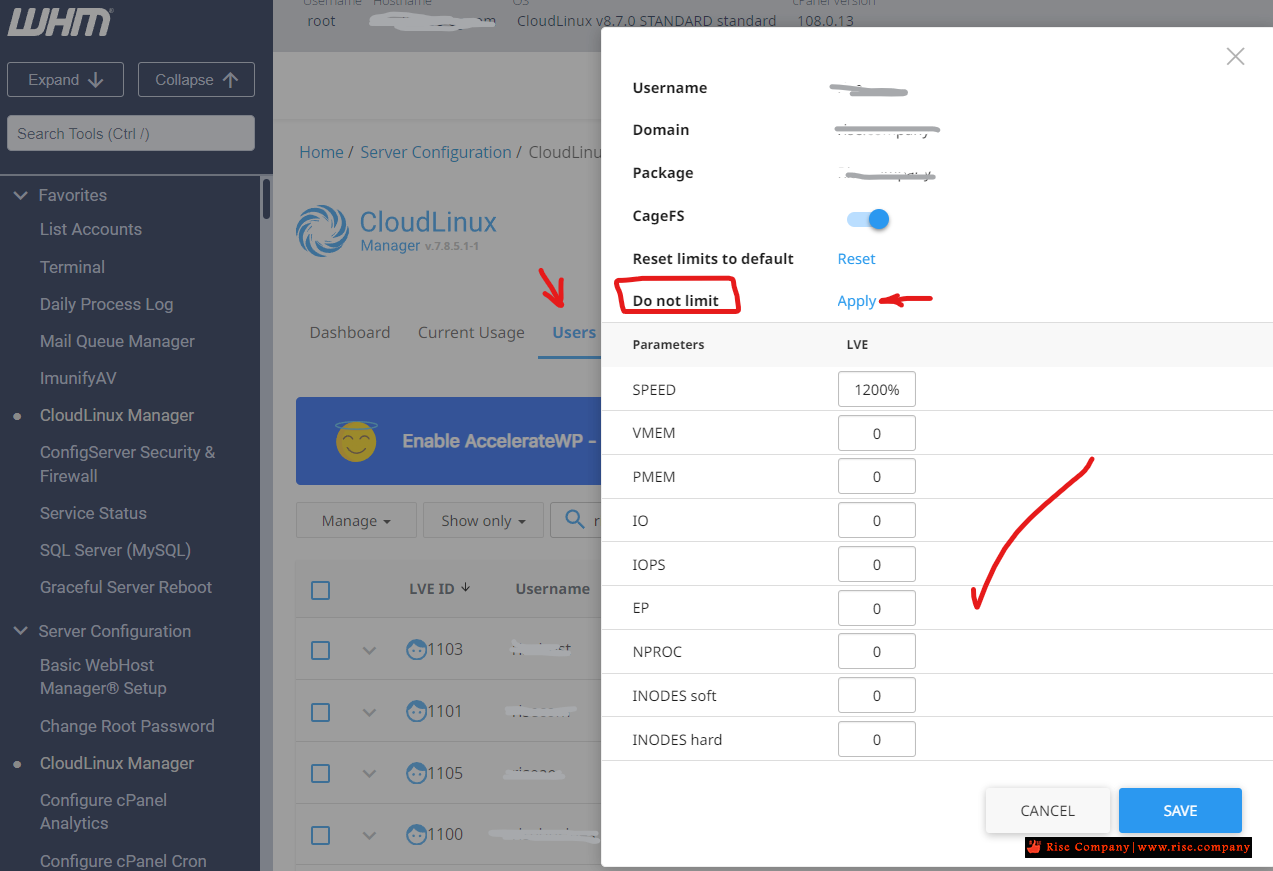Click the SAVE button

click(1180, 811)
